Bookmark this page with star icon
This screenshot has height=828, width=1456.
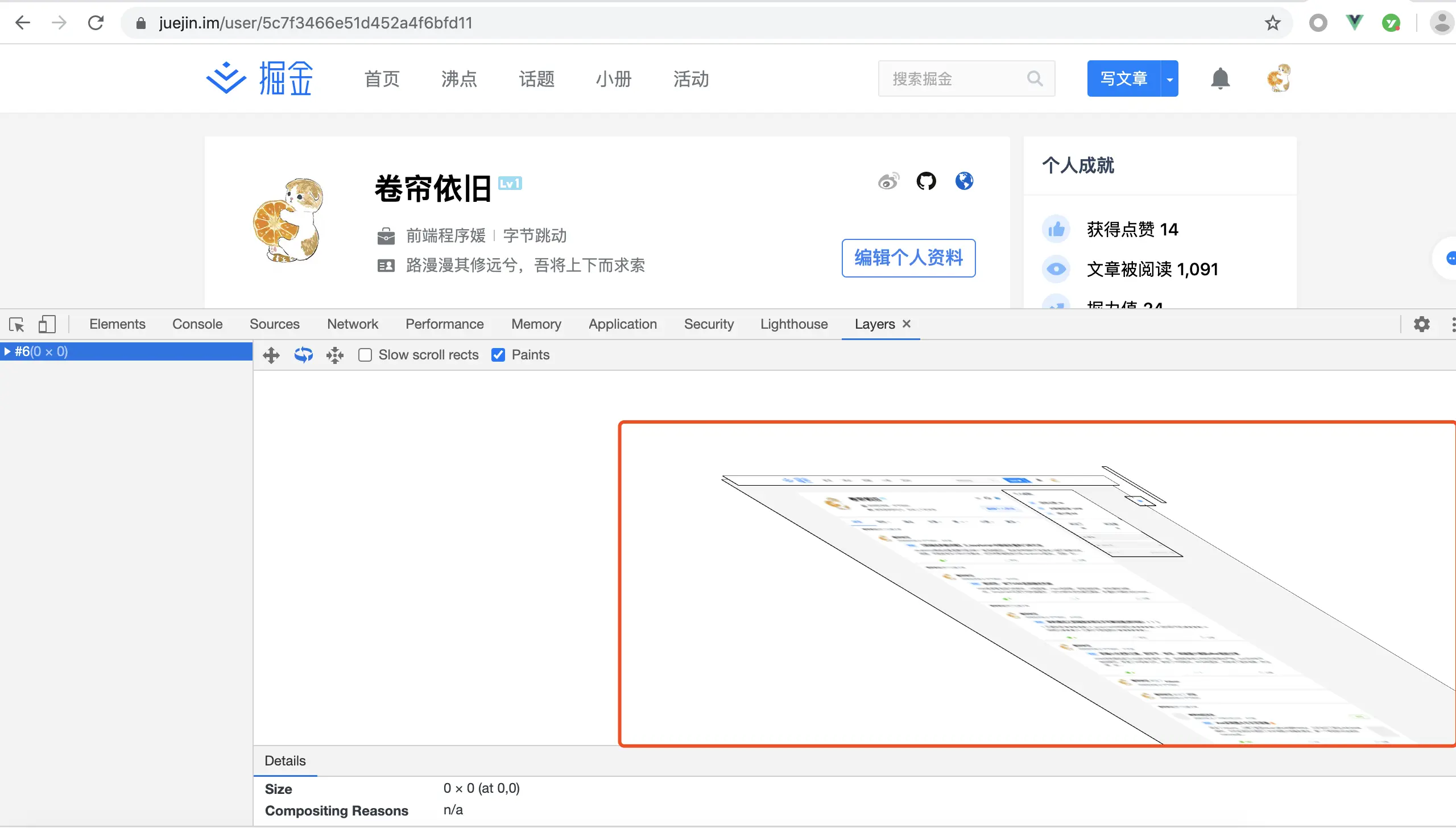pos(1272,23)
